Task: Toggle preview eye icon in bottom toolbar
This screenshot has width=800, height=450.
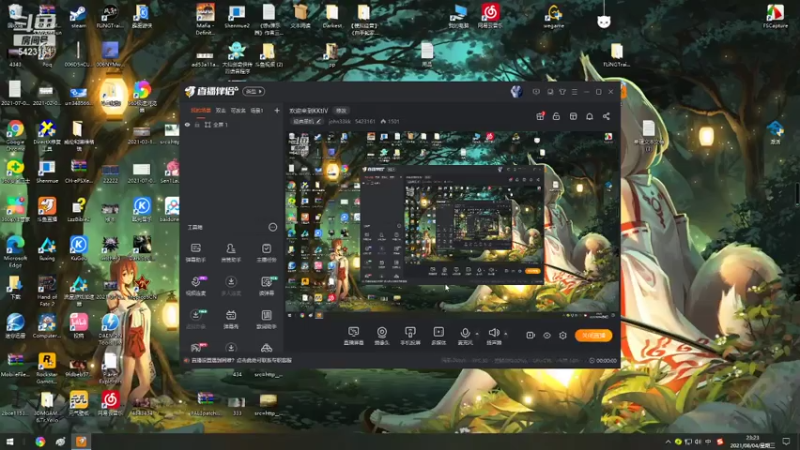Action: [x=546, y=335]
